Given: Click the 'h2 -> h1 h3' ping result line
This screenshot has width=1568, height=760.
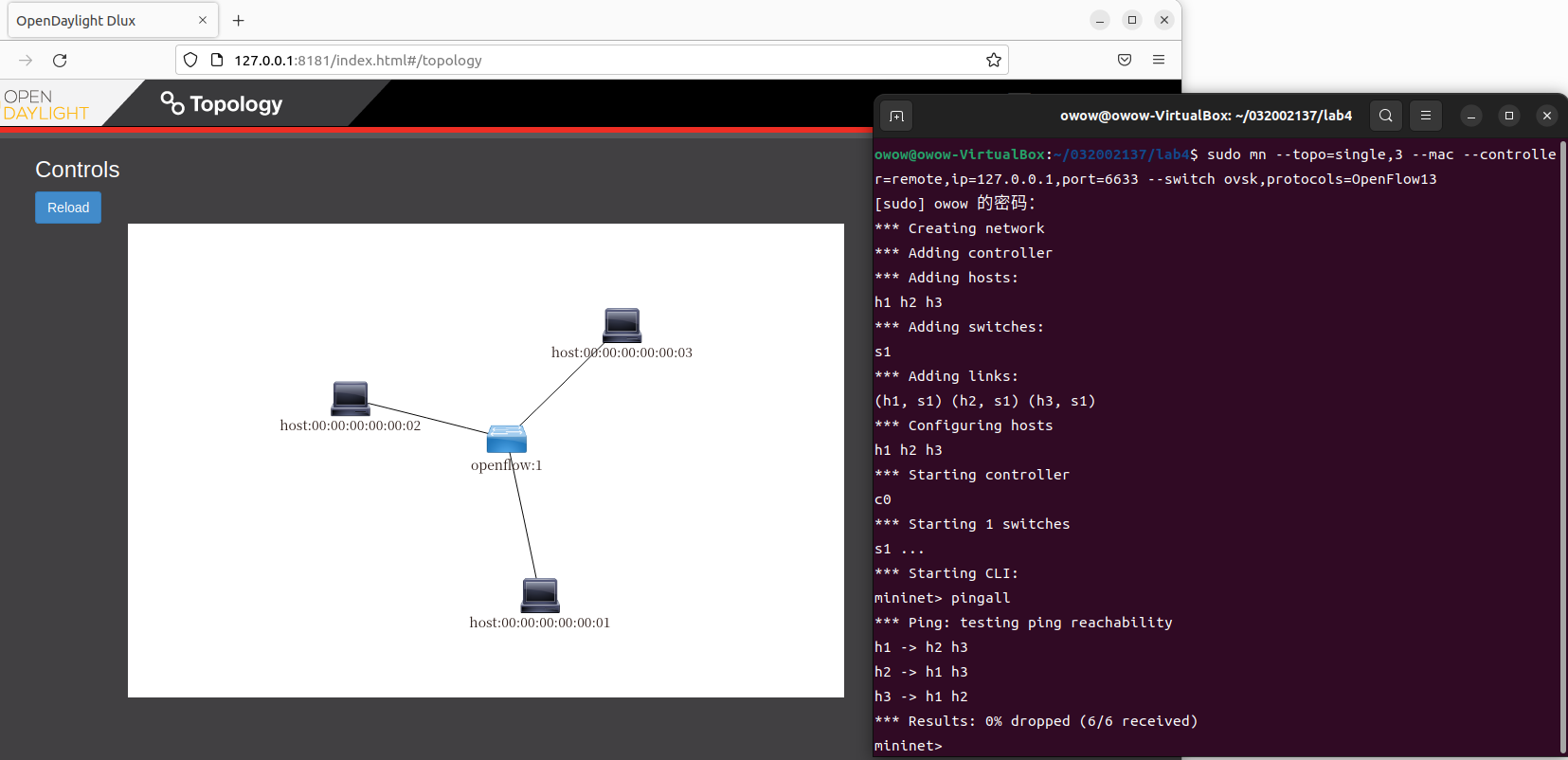Looking at the screenshot, I should [x=921, y=672].
